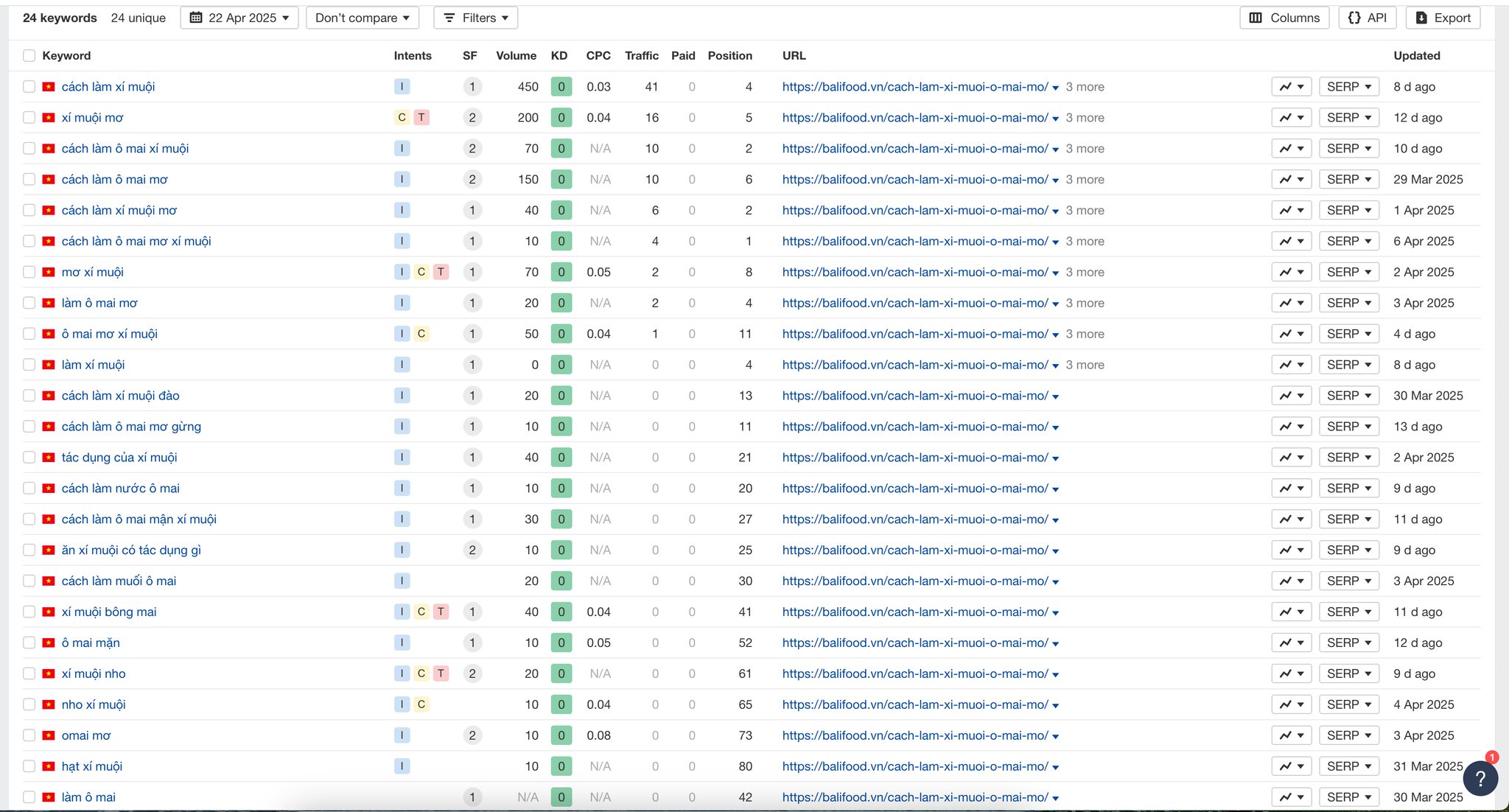
Task: Open trend chart for 'xí muội mơ' row
Action: tap(1291, 118)
